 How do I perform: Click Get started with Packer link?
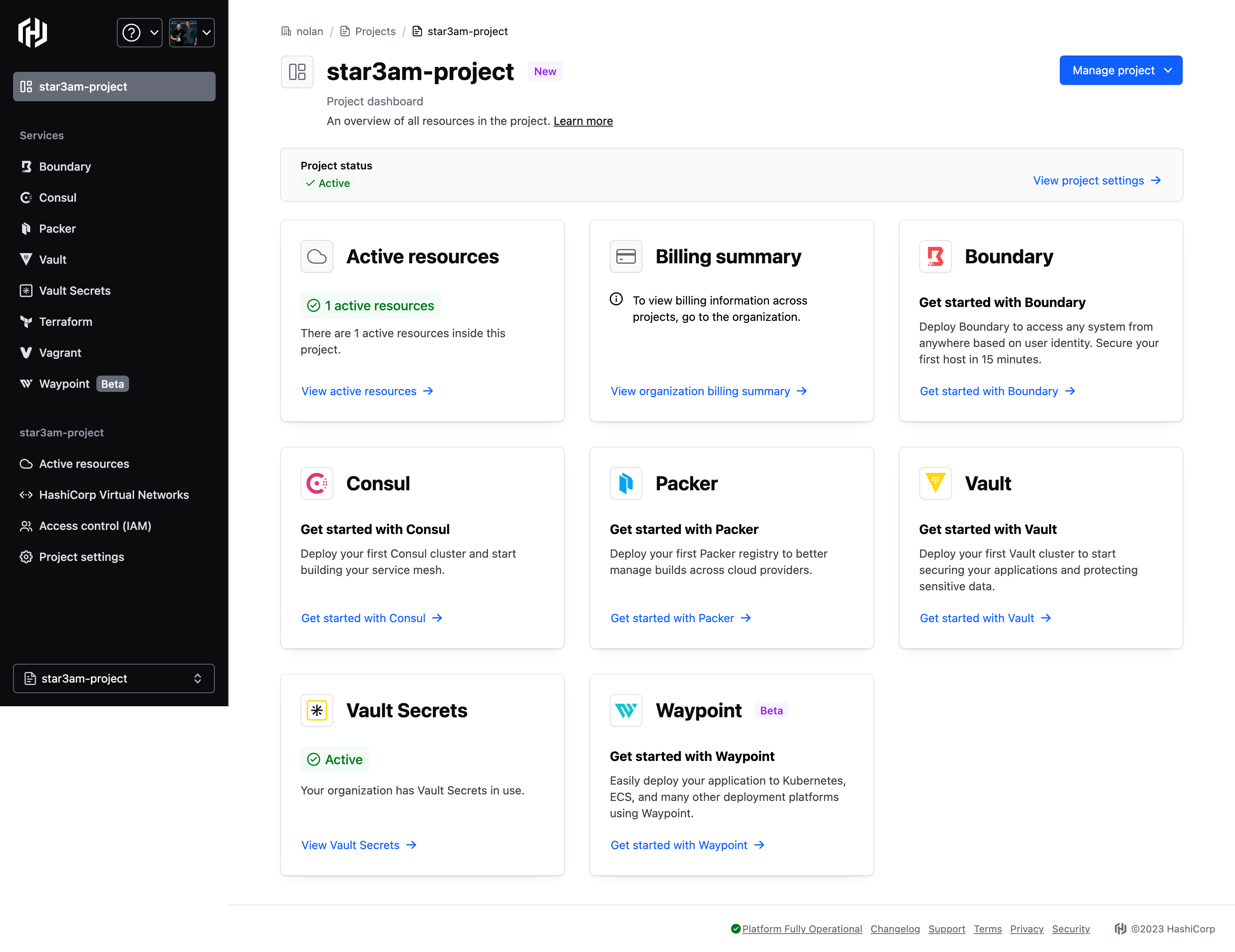click(x=681, y=618)
